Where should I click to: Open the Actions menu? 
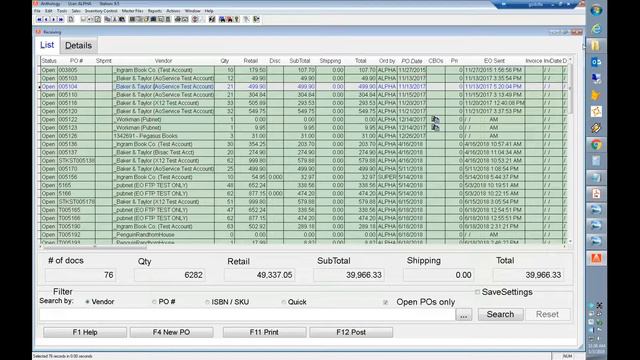[x=173, y=11]
